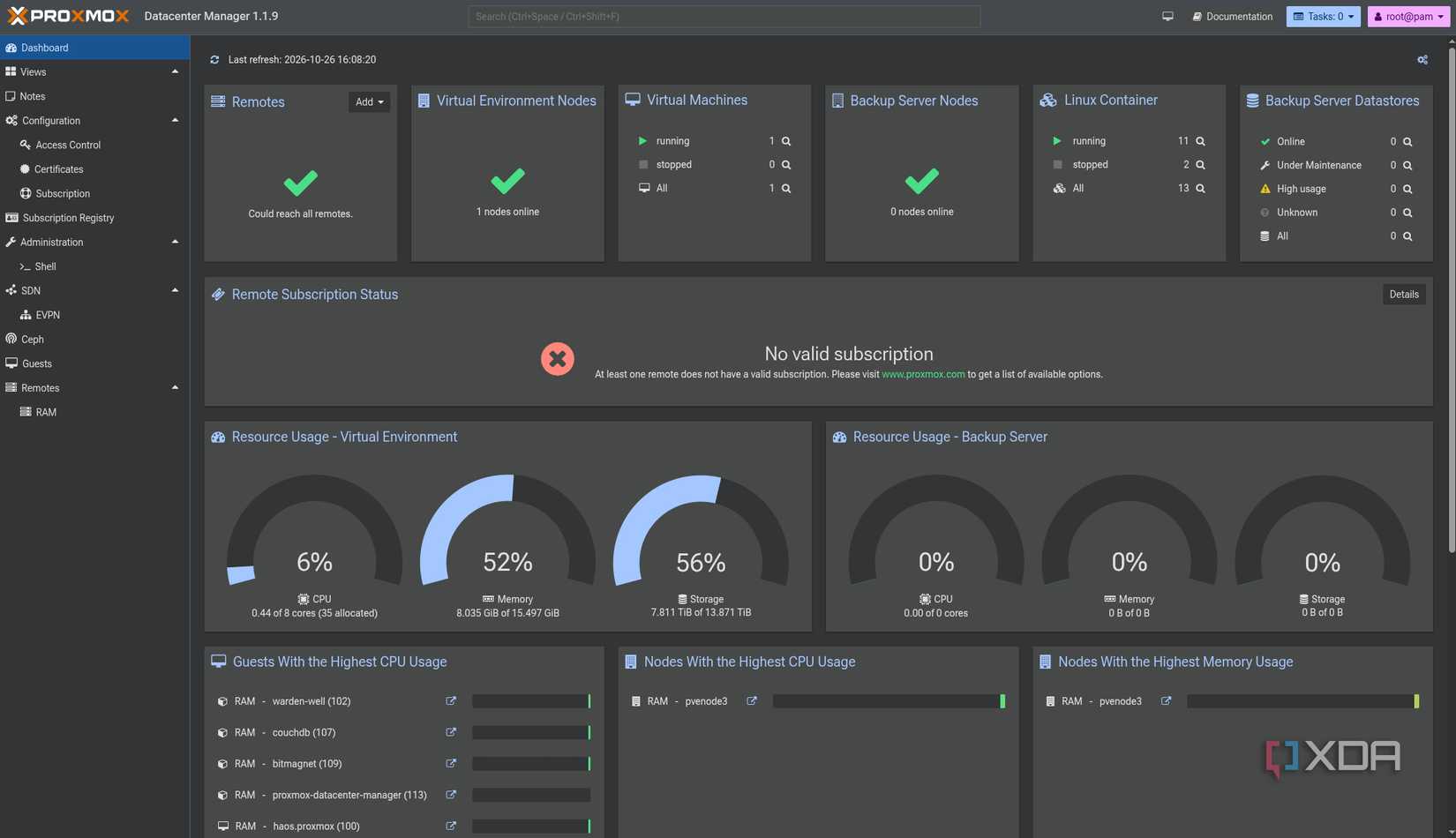Image resolution: width=1456 pixels, height=838 pixels.
Task: Open Subscription Registry page
Action: click(x=95, y=218)
